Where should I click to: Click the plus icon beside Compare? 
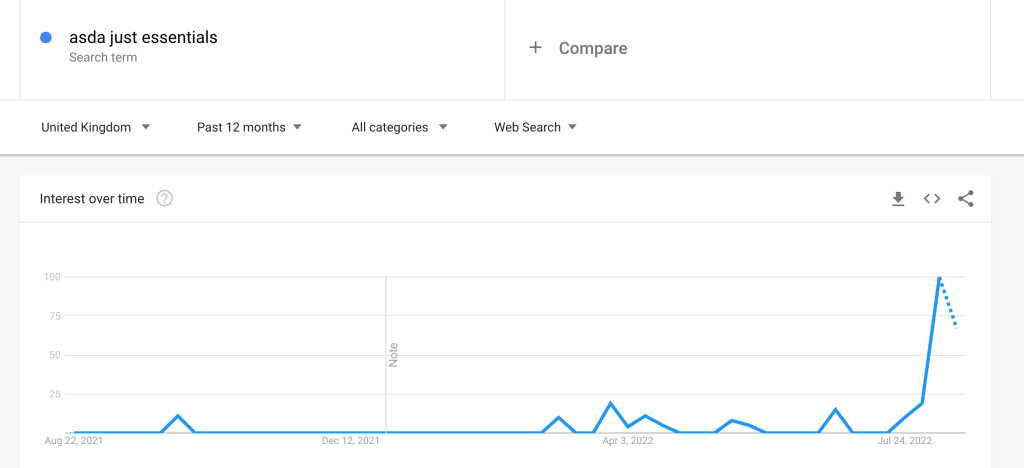[x=535, y=48]
